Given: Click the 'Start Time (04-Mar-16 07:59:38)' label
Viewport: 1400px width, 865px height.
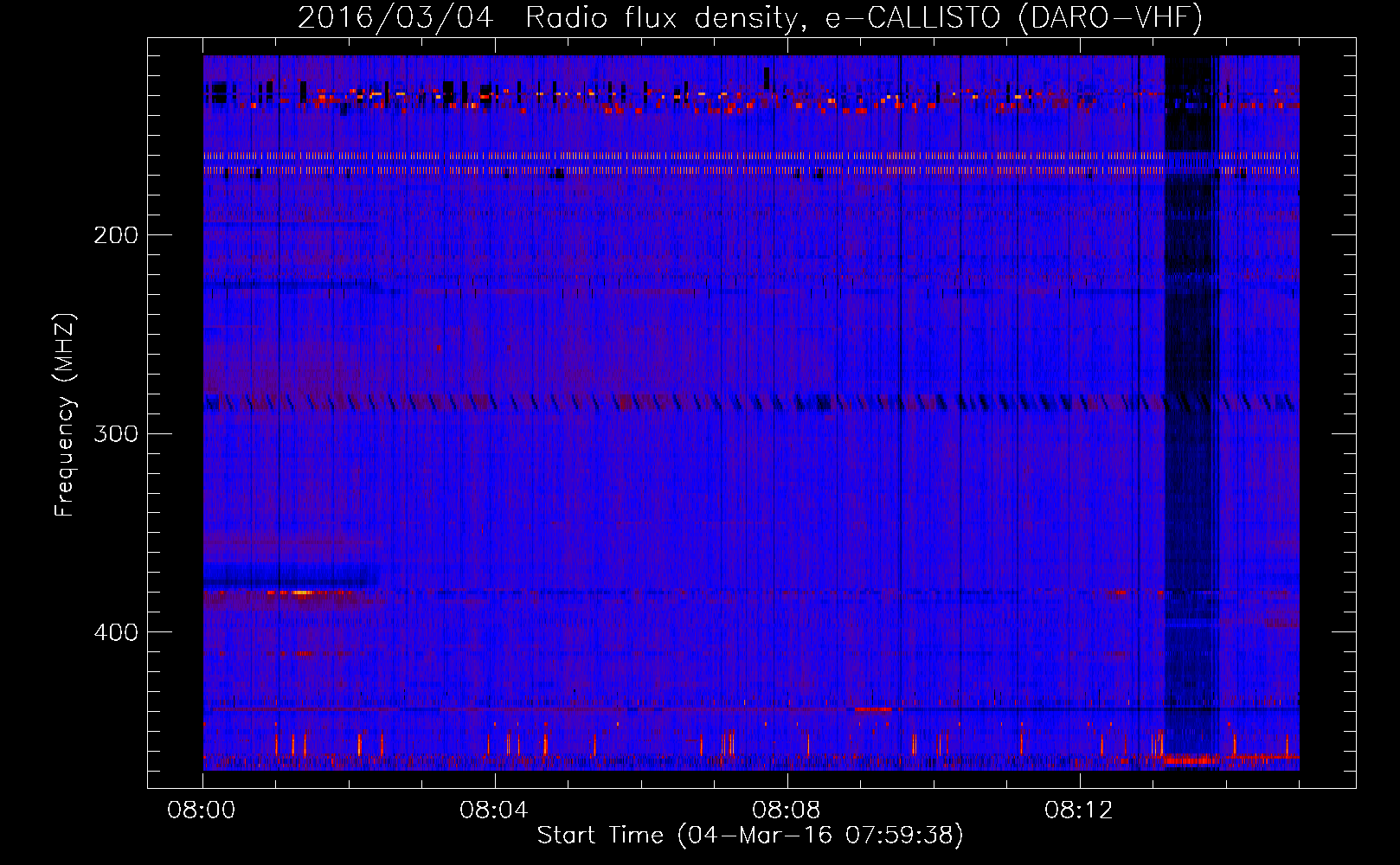Looking at the screenshot, I should coord(750,836).
